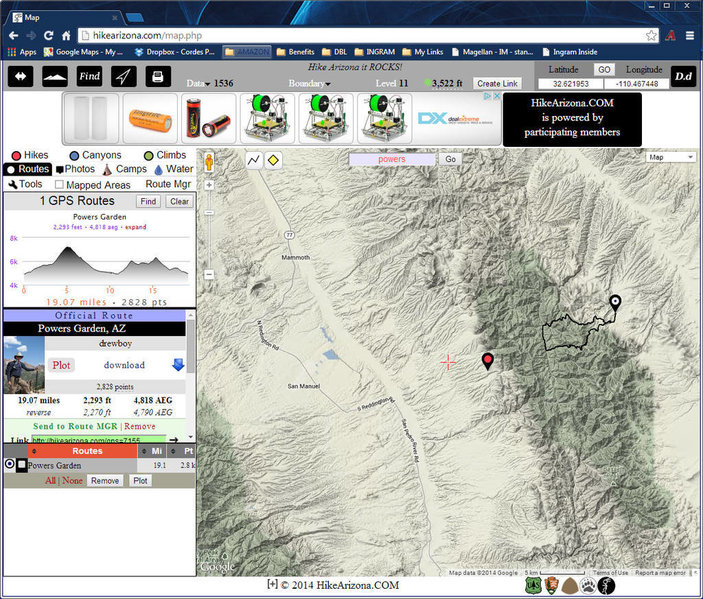
Task: Open Route Mgr
Action: pos(168,184)
